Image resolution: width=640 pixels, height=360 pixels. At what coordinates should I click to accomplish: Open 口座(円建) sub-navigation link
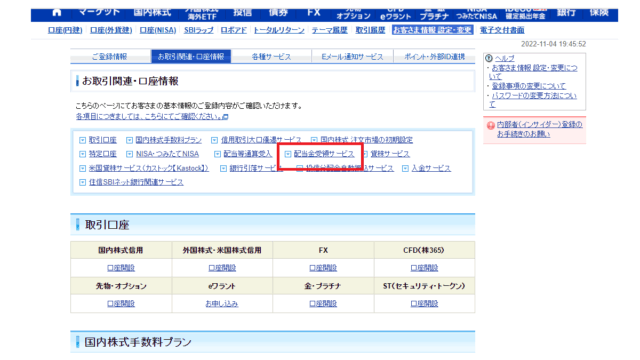pyautogui.click(x=65, y=30)
